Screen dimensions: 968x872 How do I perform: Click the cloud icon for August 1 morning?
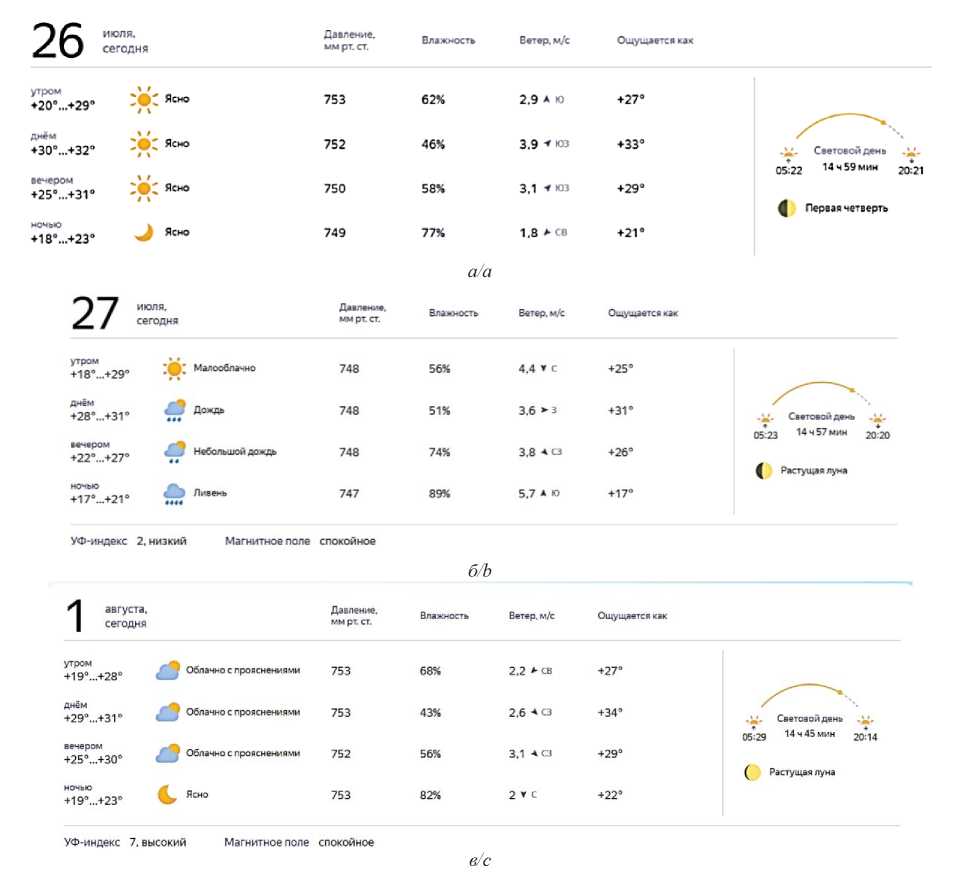[x=167, y=670]
